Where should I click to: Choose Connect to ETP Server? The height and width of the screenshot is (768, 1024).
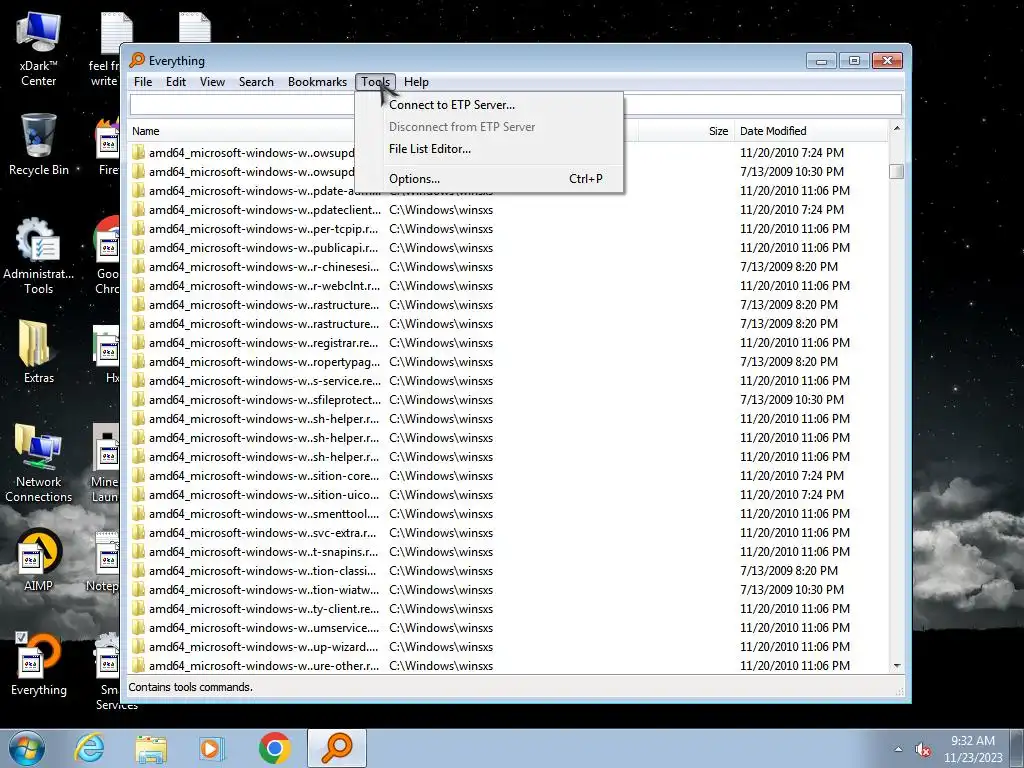(x=452, y=104)
